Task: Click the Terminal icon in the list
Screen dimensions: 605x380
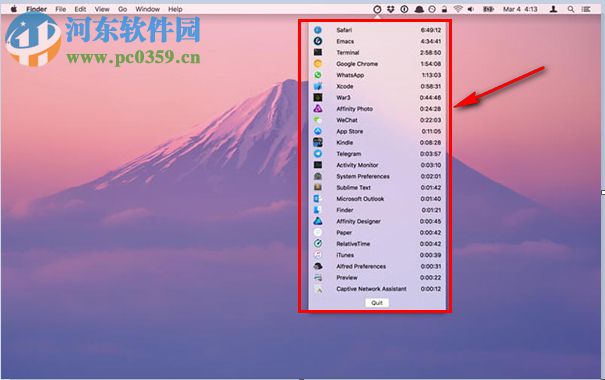Action: [318, 52]
